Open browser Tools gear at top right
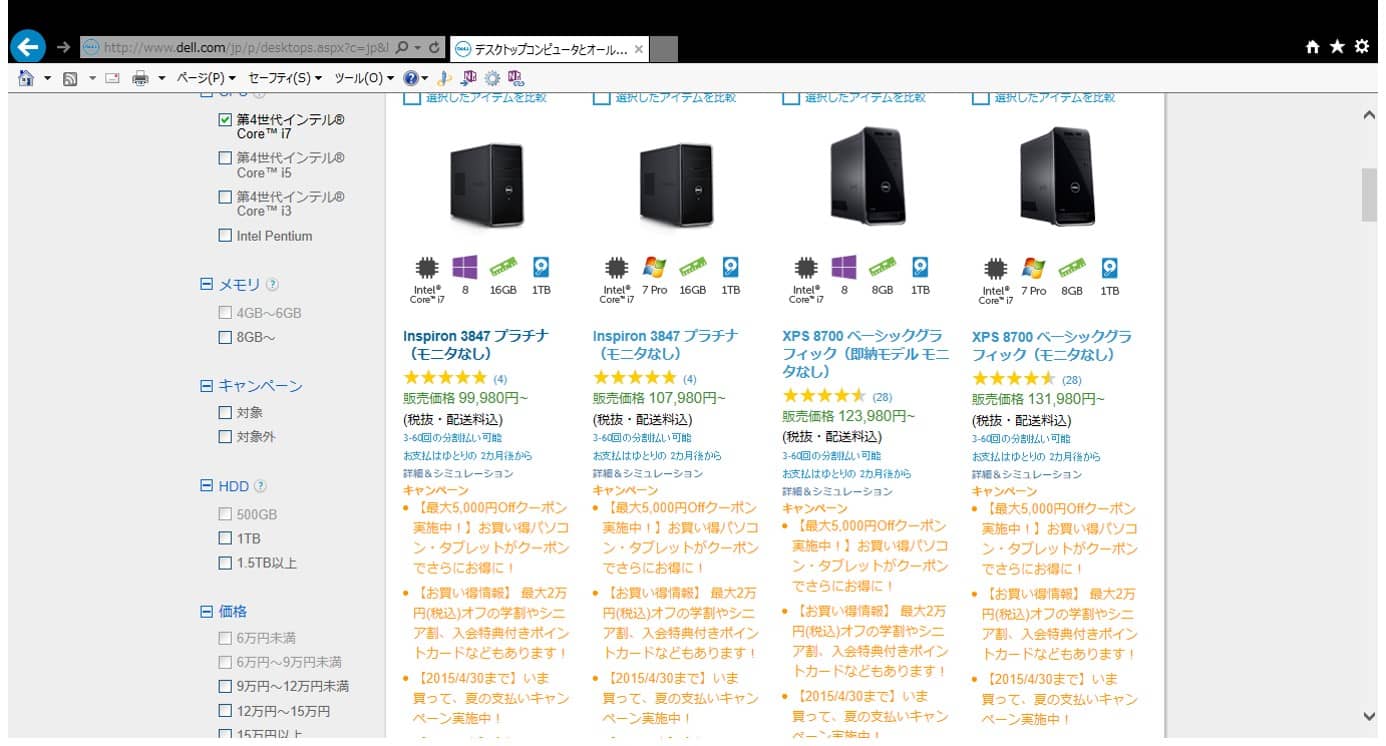Image resolution: width=1386 pixels, height=746 pixels. (x=1361, y=47)
